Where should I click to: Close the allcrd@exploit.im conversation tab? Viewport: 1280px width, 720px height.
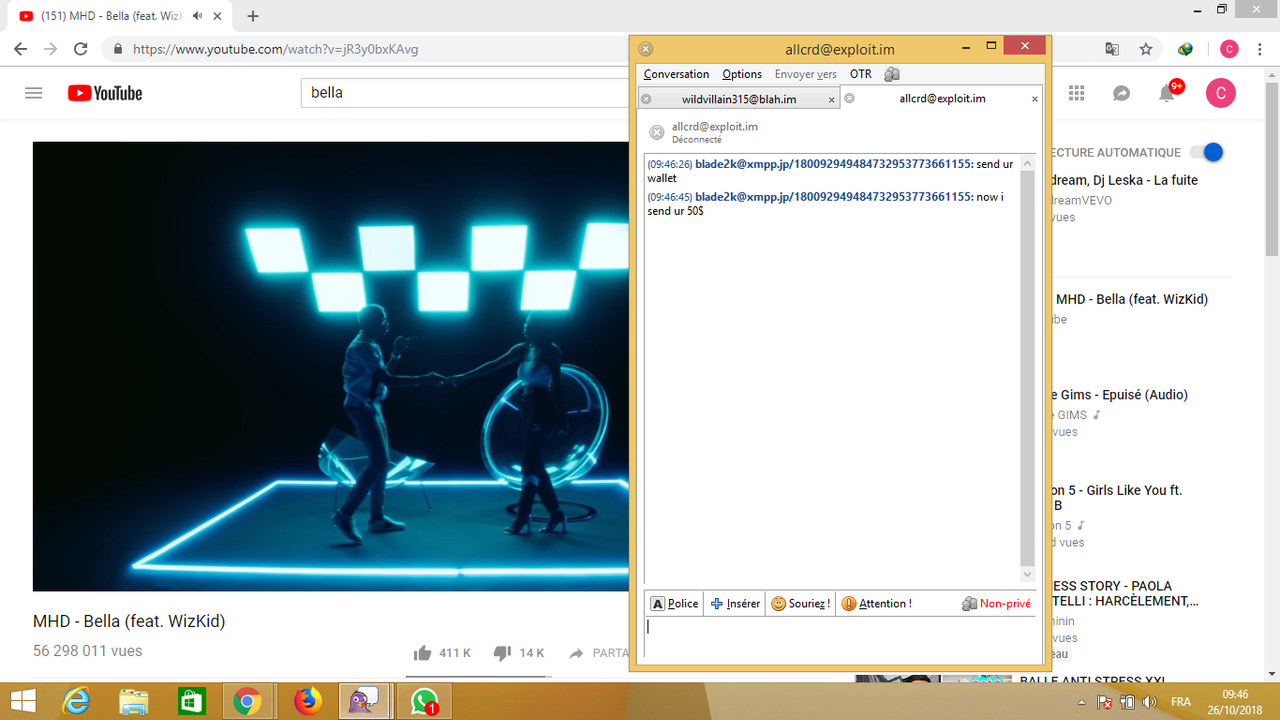[x=1035, y=99]
